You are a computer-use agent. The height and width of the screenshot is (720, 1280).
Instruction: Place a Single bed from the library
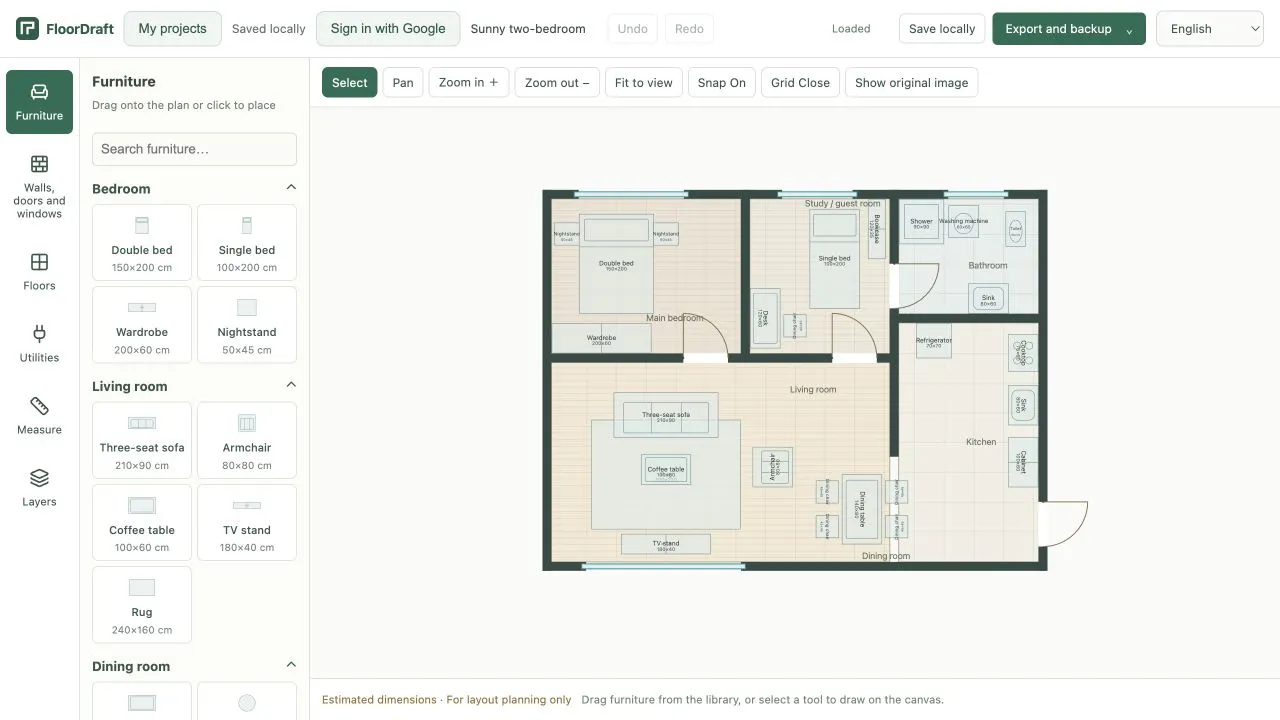[247, 243]
